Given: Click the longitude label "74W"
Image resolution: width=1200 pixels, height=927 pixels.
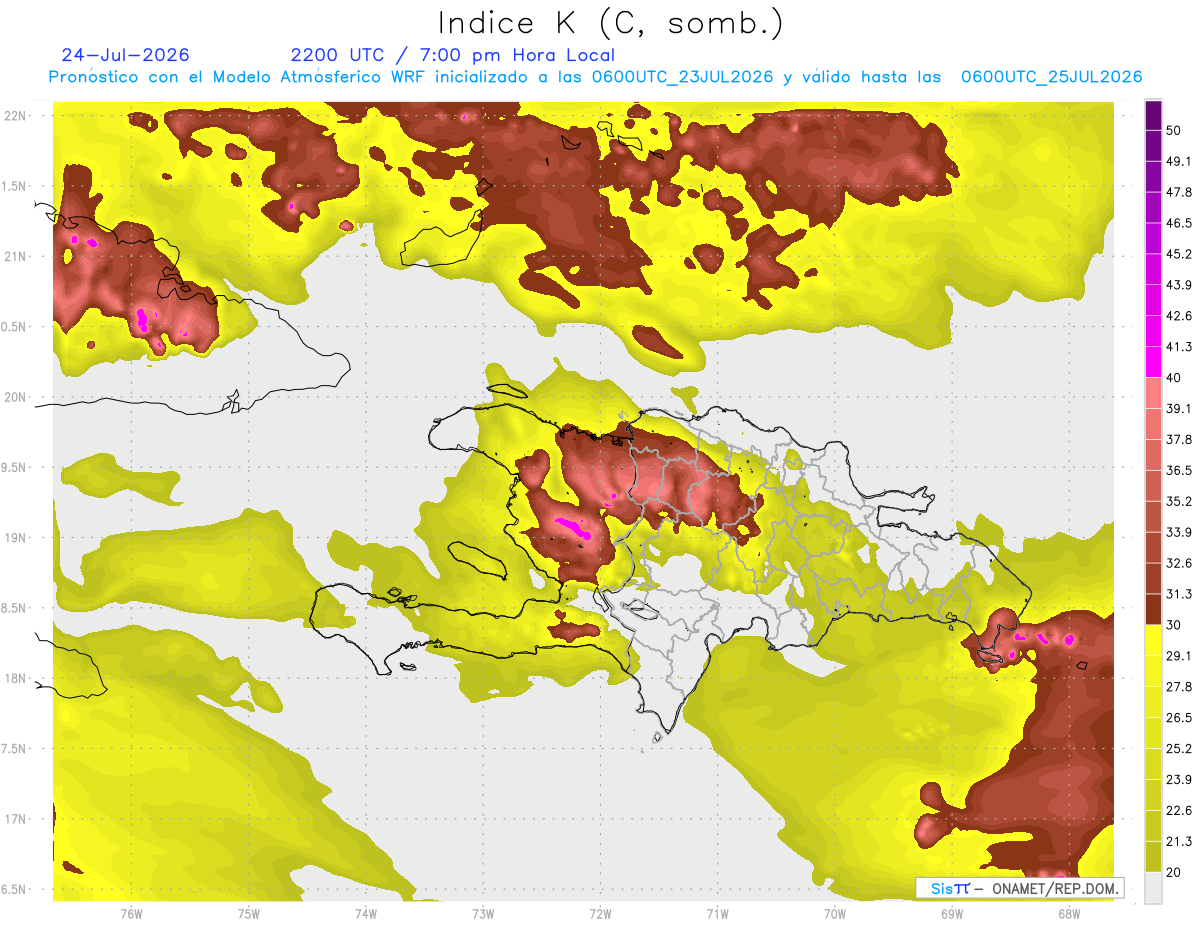Looking at the screenshot, I should tap(365, 914).
